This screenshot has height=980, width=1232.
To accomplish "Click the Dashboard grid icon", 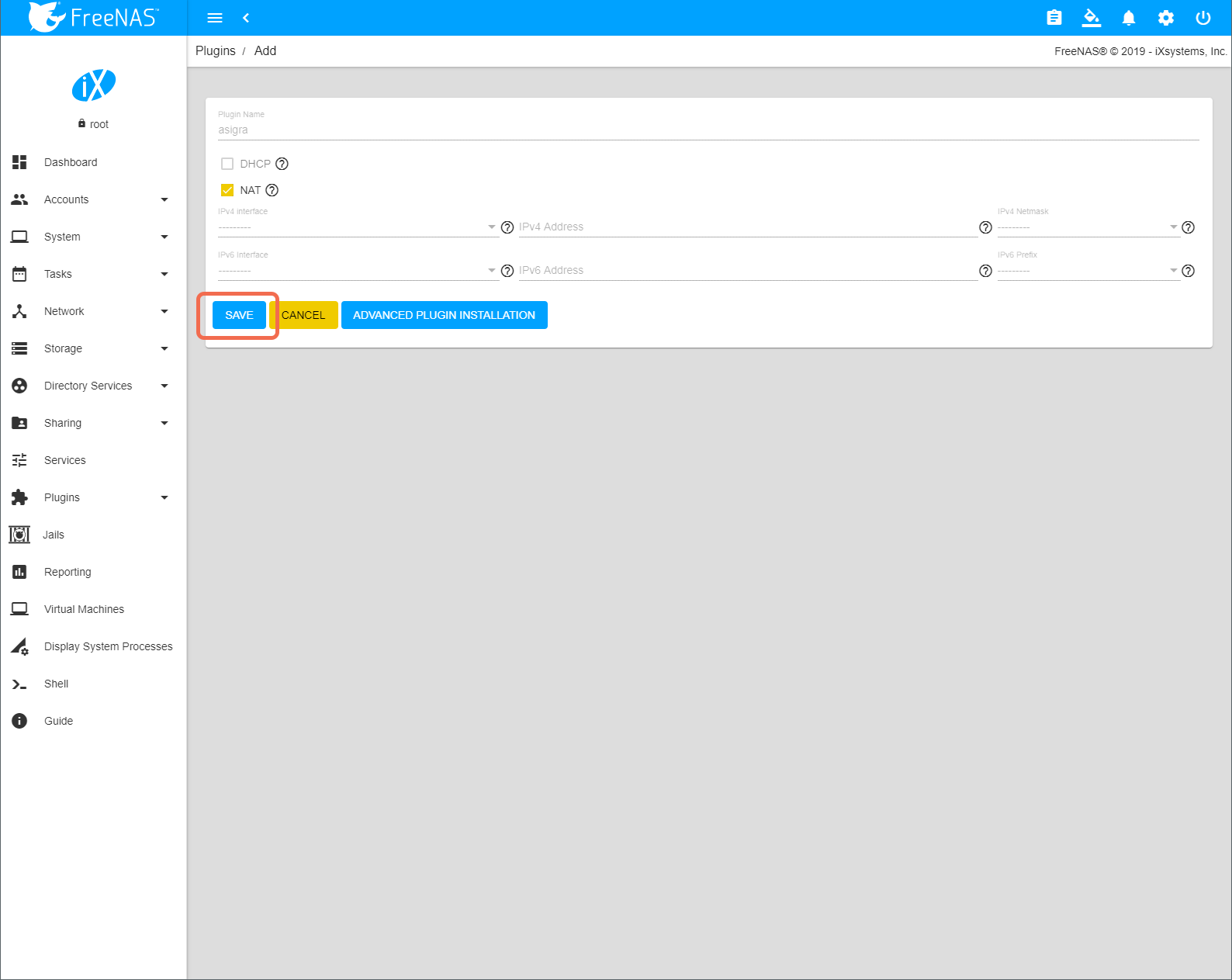I will point(19,162).
